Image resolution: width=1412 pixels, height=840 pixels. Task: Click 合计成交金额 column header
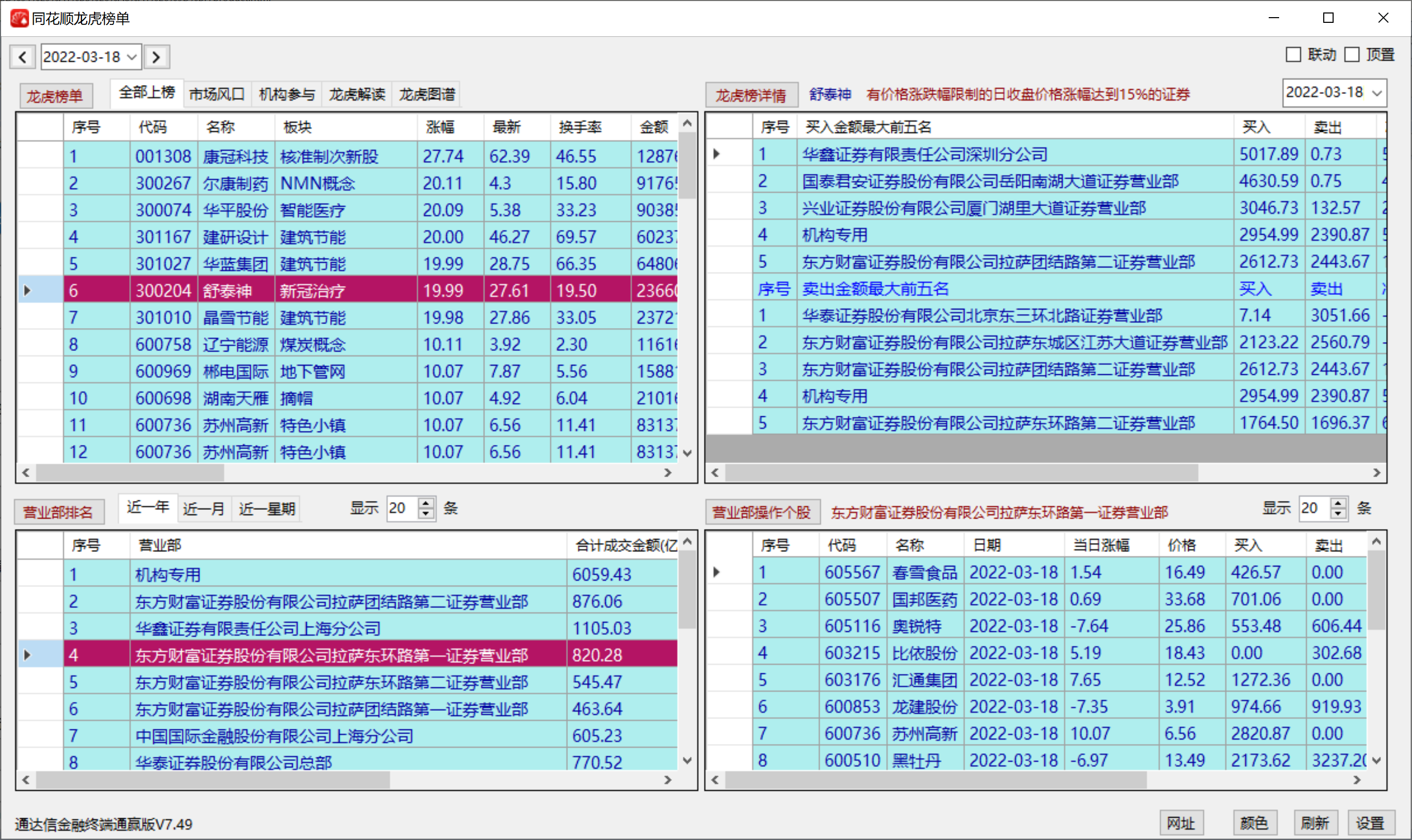[x=622, y=546]
